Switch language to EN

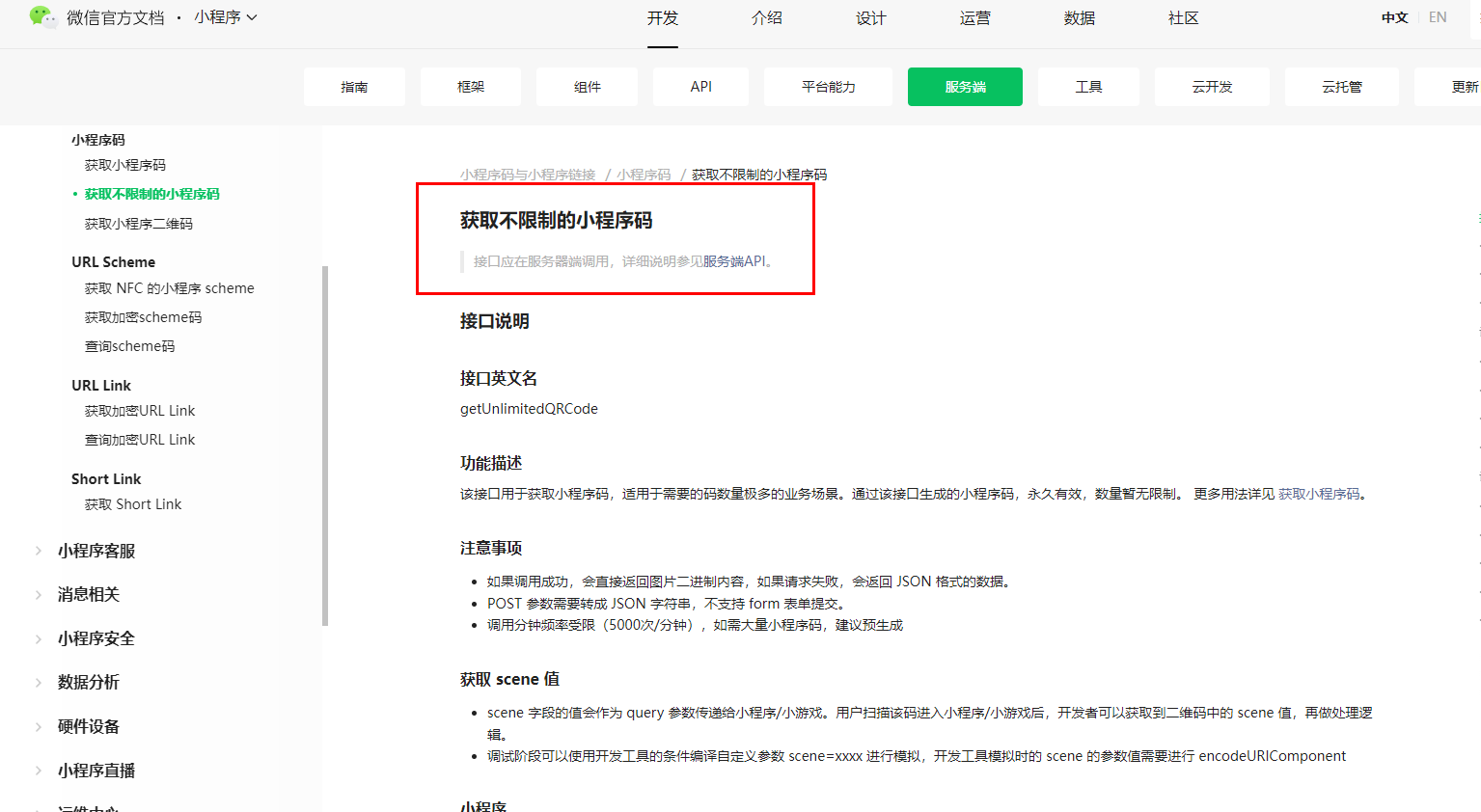(x=1438, y=17)
